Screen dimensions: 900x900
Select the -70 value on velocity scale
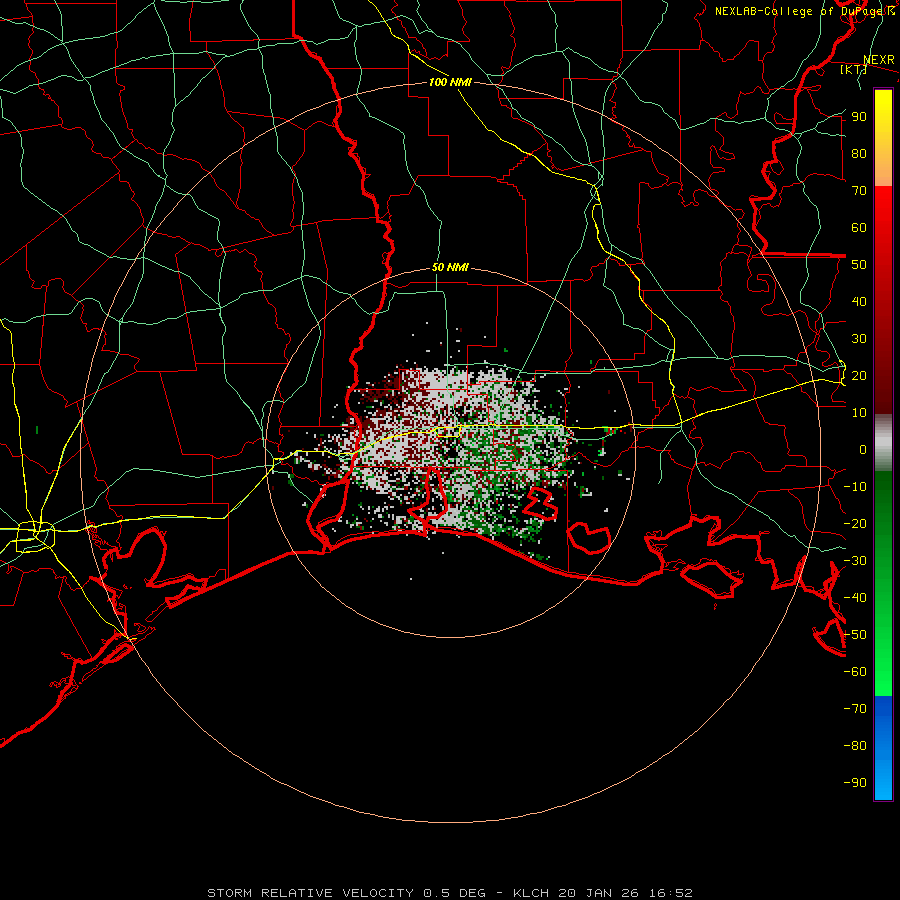(x=855, y=709)
